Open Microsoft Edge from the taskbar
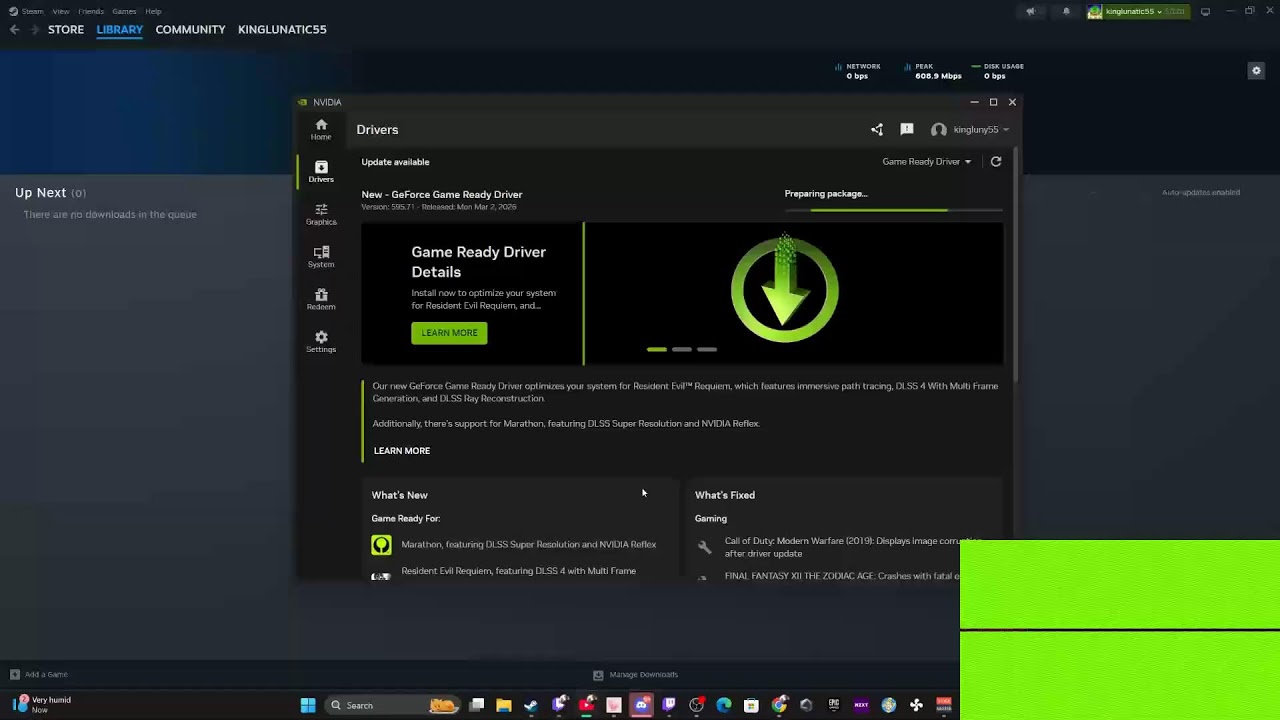The image size is (1280, 720). [x=724, y=705]
